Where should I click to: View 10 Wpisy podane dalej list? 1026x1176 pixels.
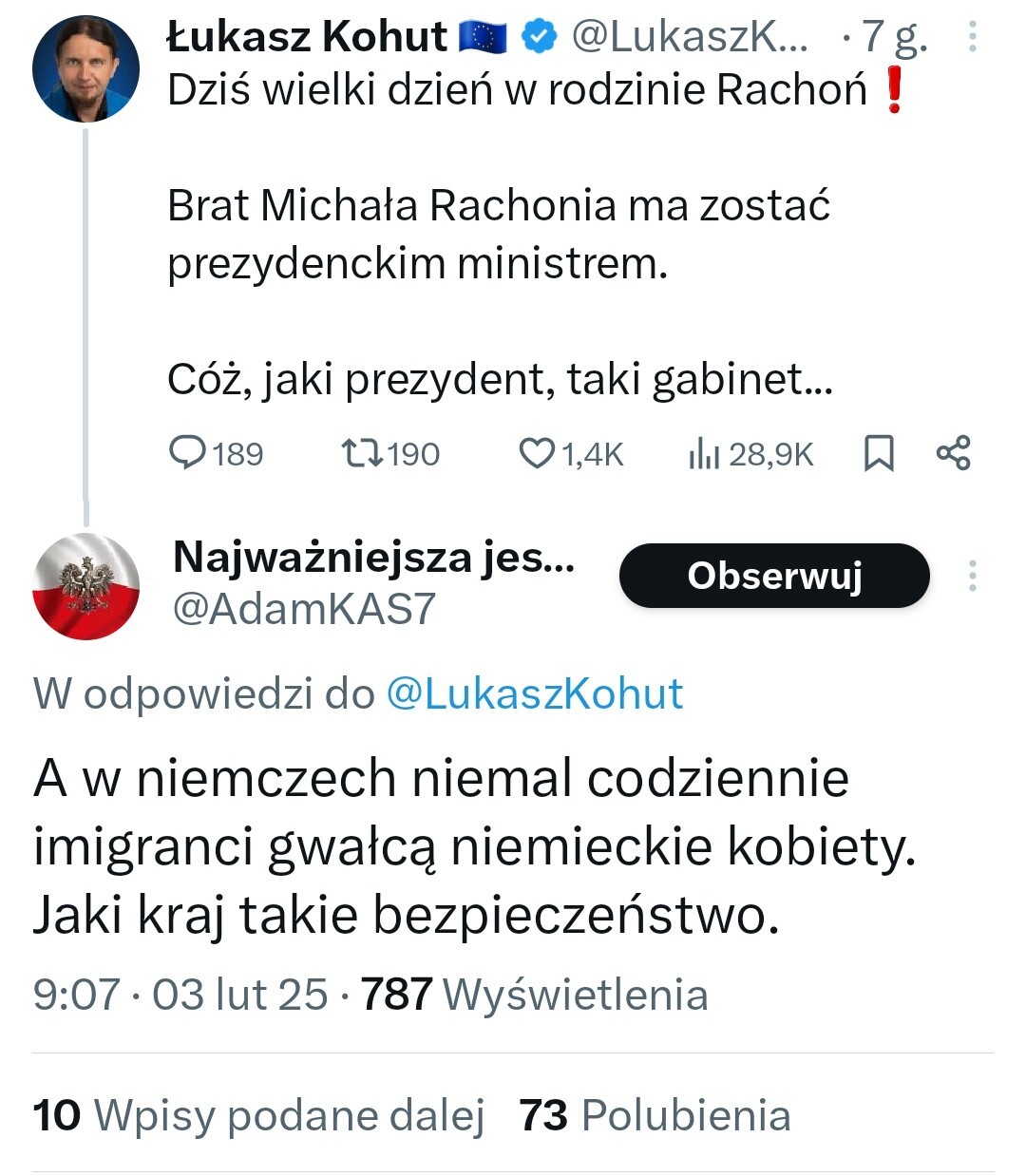click(258, 1115)
